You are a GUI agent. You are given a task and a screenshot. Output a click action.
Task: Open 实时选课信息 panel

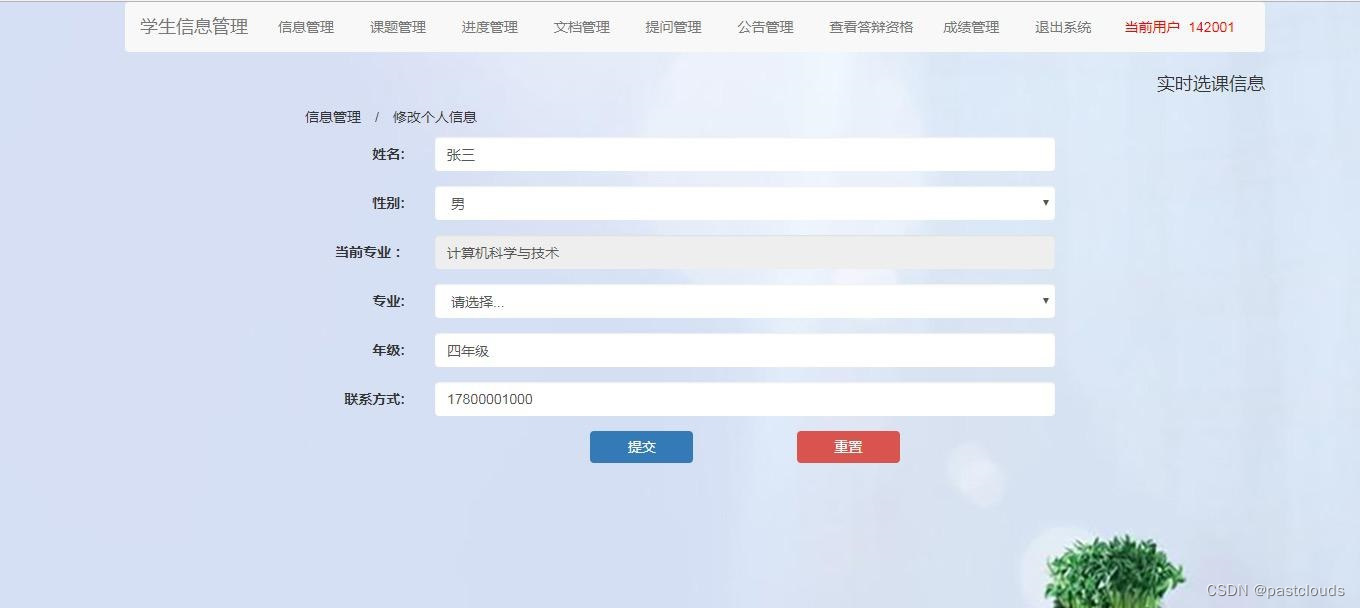pyautogui.click(x=1210, y=84)
